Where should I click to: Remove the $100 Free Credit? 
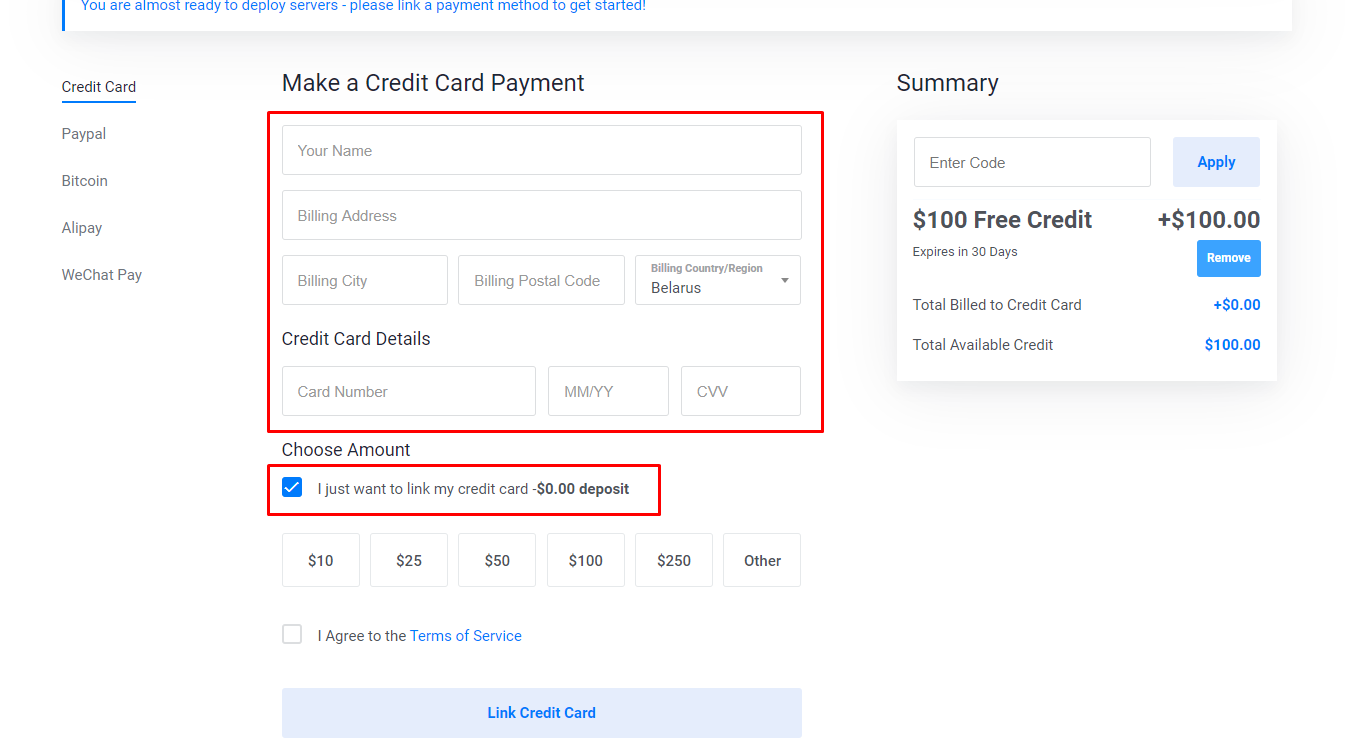pyautogui.click(x=1228, y=258)
